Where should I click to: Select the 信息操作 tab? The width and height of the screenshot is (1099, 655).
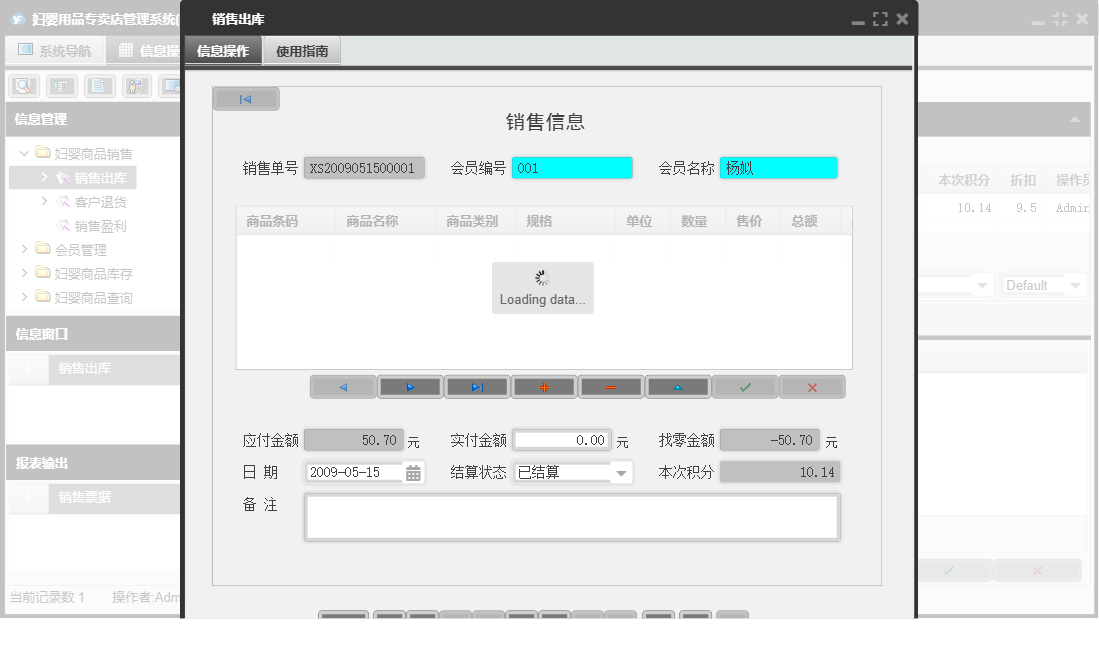point(221,48)
